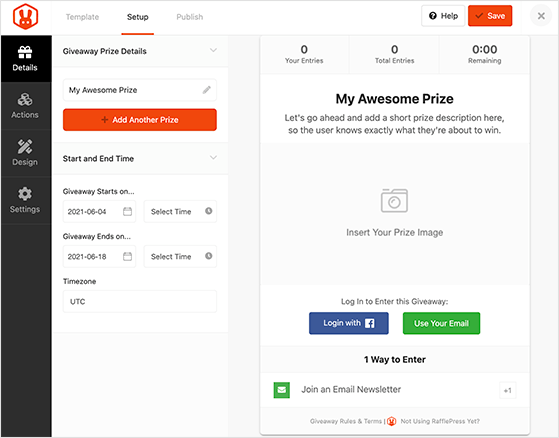This screenshot has height=438, width=559.
Task: Open the calendar icon for giveaway start date
Action: (127, 211)
